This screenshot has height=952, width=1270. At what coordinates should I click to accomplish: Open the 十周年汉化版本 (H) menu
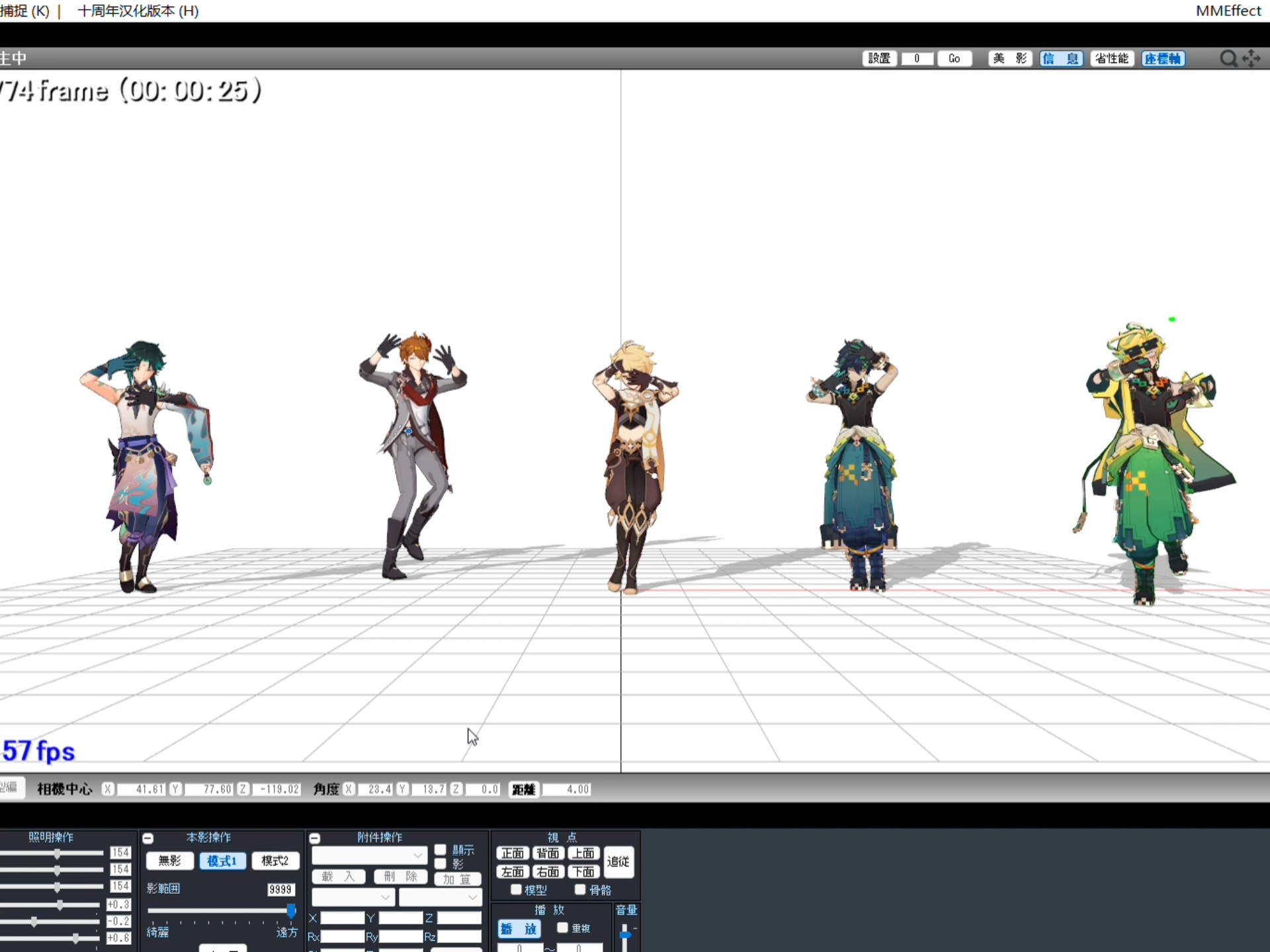pyautogui.click(x=138, y=11)
